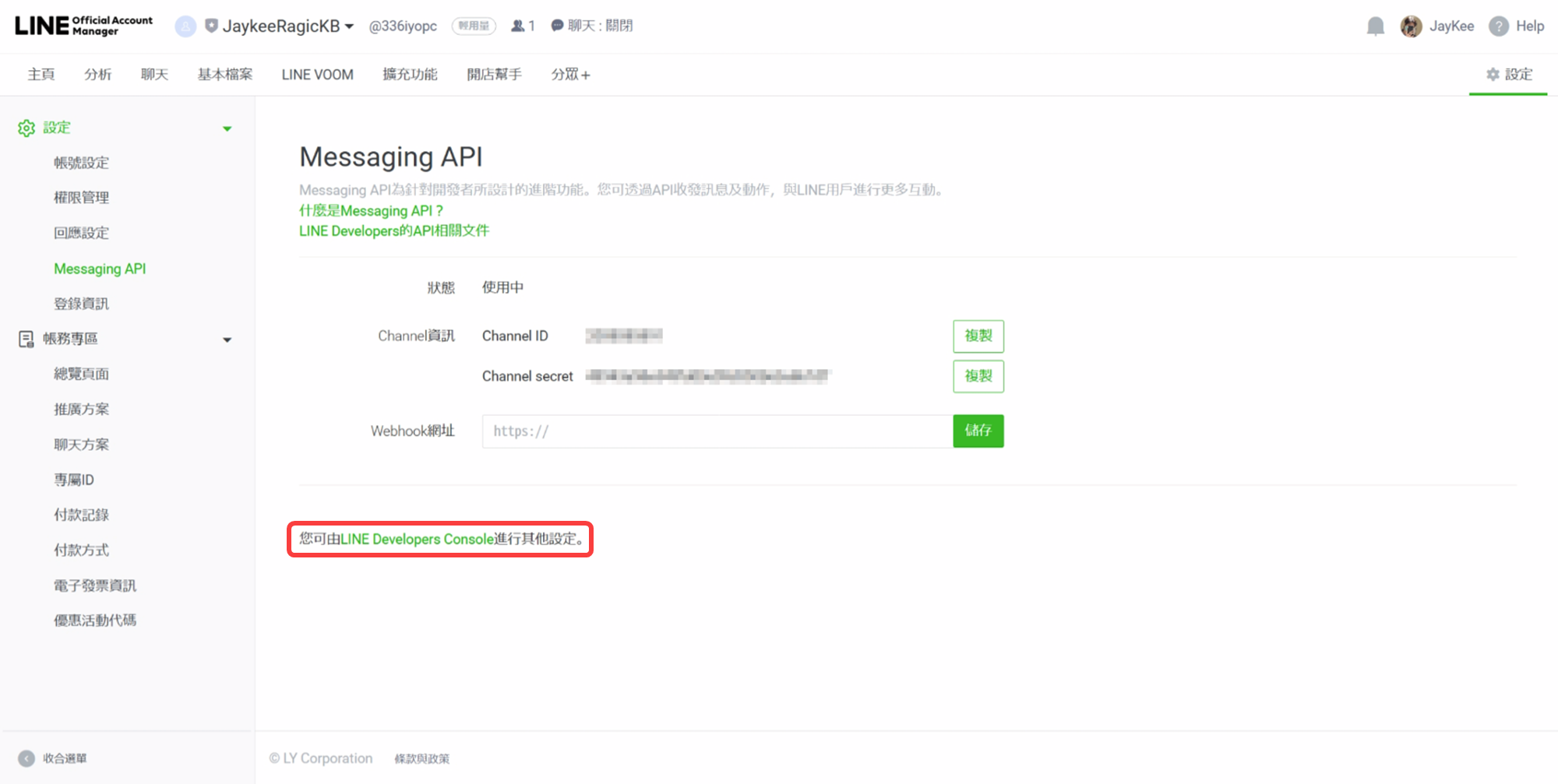Collapse the sidebar 設定 section arrow
1558x784 pixels.
227,128
